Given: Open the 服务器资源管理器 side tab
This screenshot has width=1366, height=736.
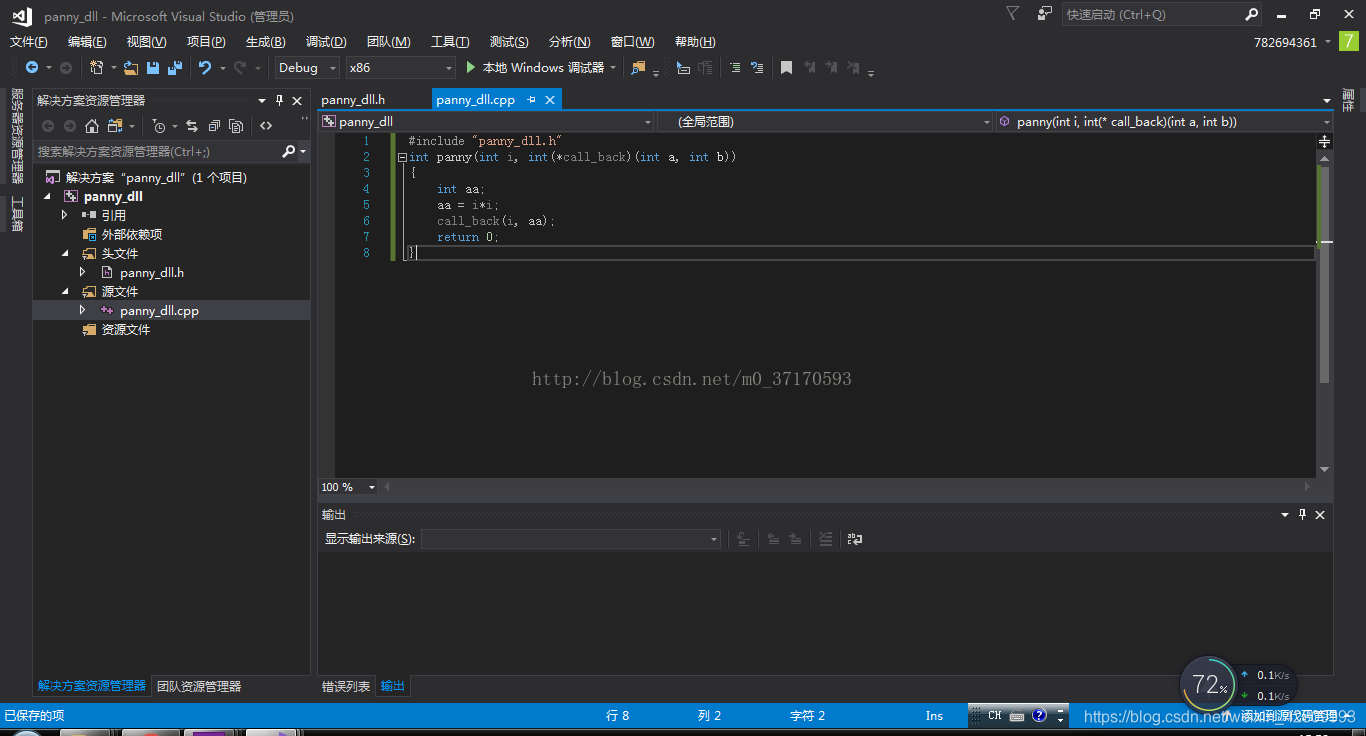Looking at the screenshot, I should pos(16,136).
